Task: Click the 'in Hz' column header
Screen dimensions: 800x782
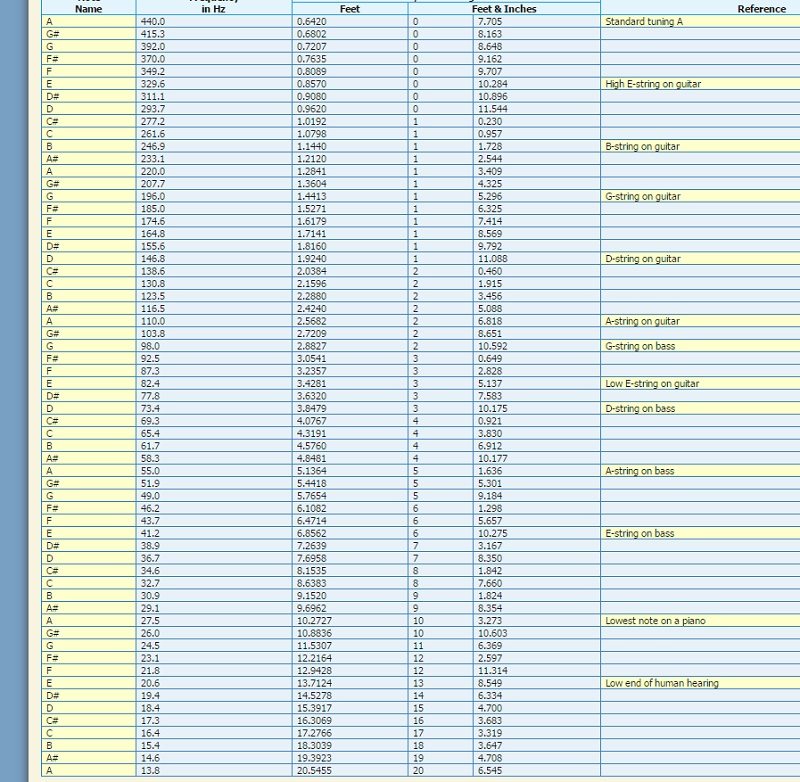Action: point(213,9)
